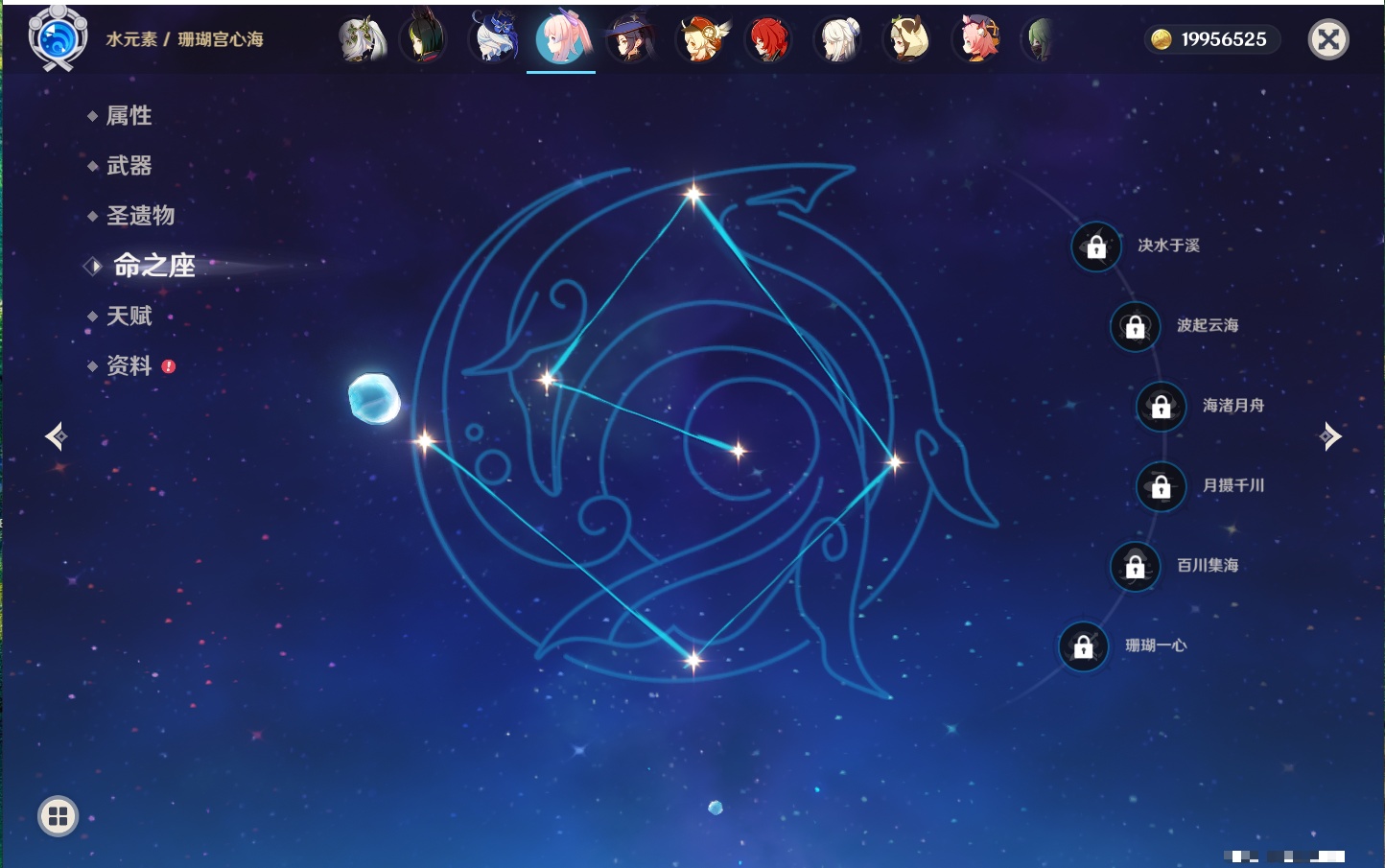
Task: Click the bottom star node of the constellation
Action: click(x=692, y=659)
